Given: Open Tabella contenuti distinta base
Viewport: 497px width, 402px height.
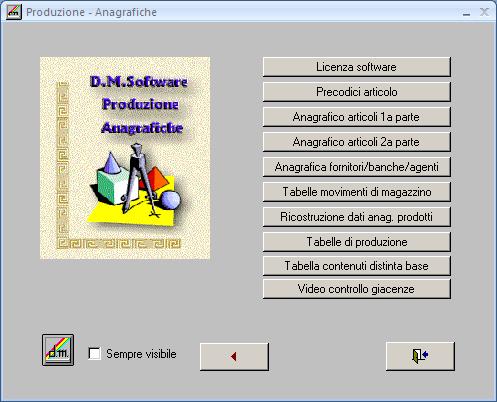Looking at the screenshot, I should pyautogui.click(x=357, y=266).
